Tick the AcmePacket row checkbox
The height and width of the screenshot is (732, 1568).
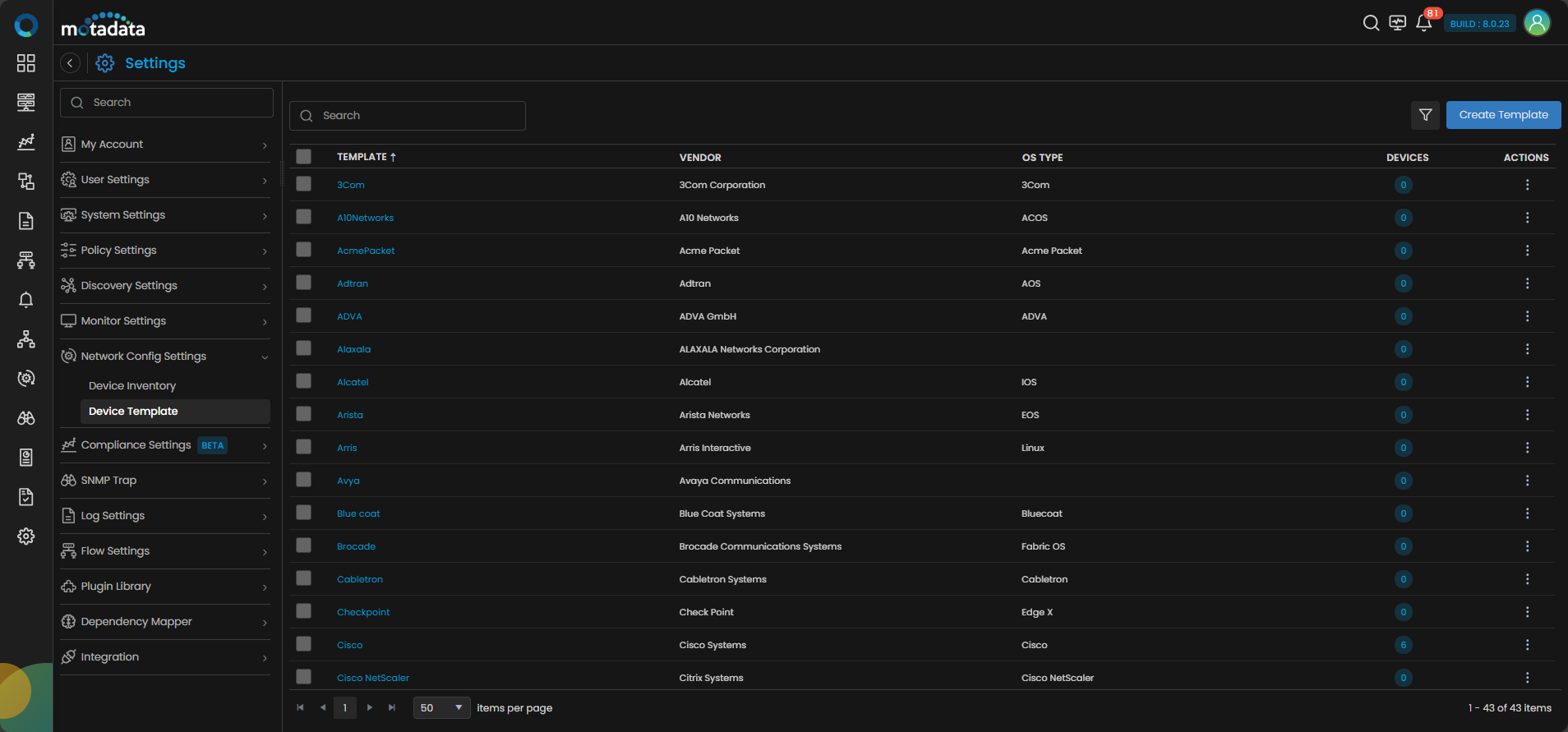304,250
